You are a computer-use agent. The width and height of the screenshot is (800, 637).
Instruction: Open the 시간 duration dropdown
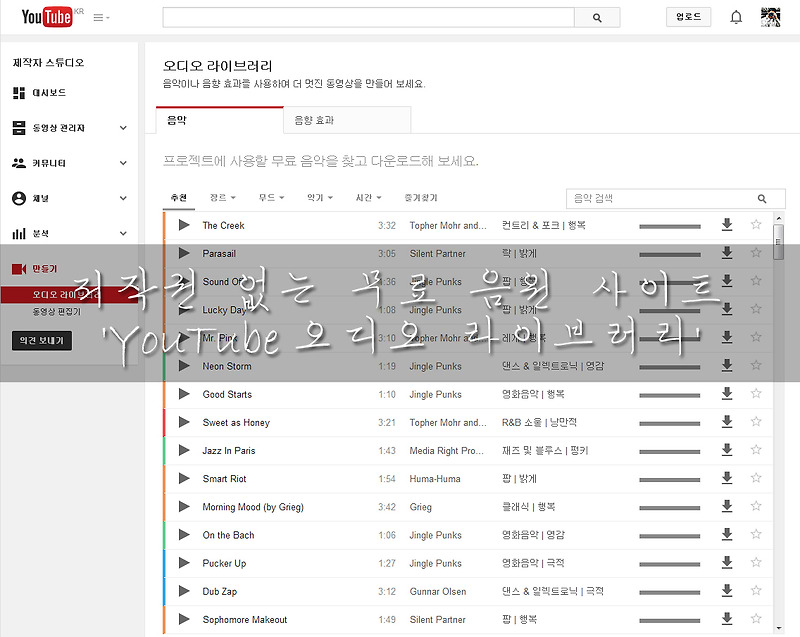[368, 198]
